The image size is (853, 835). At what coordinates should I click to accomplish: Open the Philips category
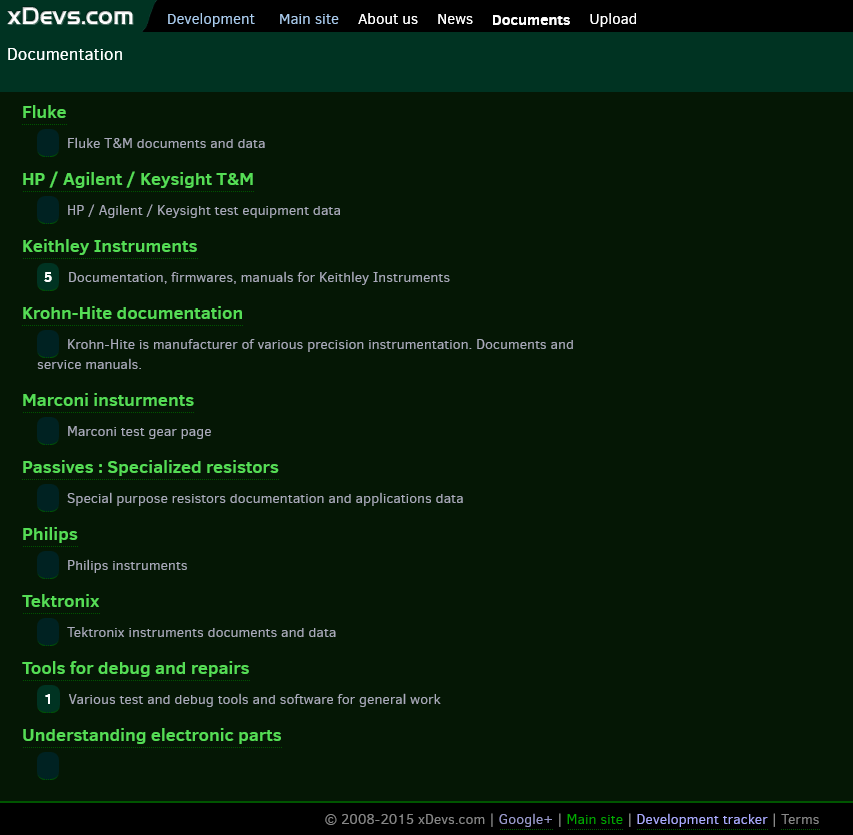50,534
